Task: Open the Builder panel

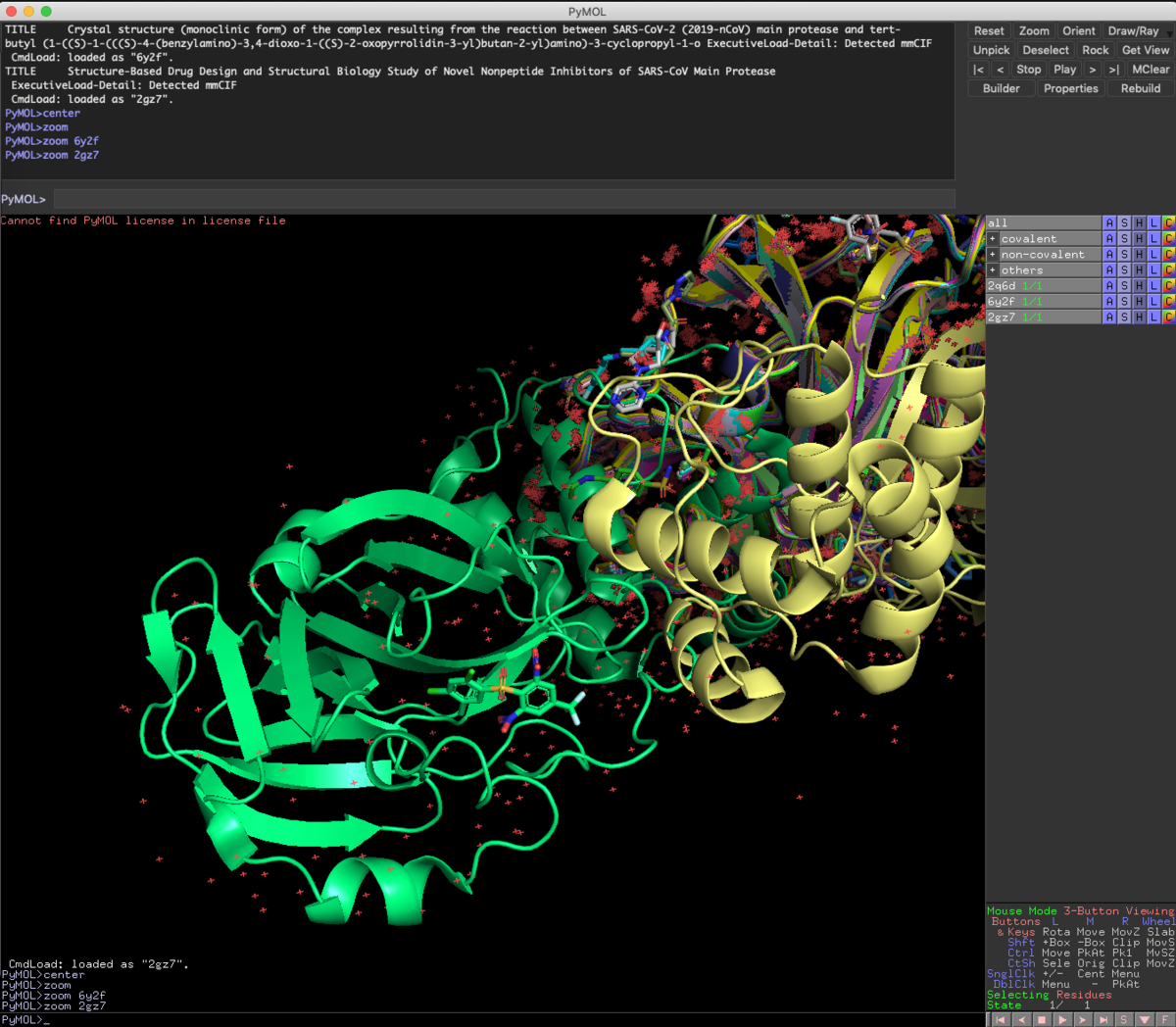Action: tap(1001, 88)
